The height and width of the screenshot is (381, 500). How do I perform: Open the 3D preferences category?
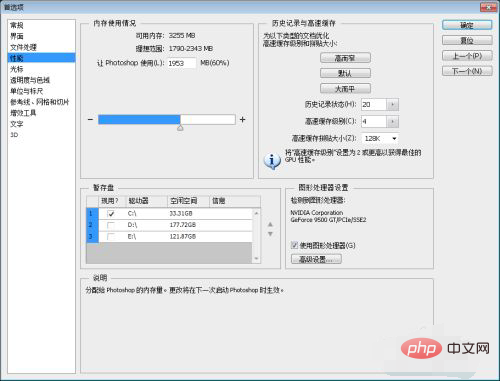pyautogui.click(x=14, y=135)
